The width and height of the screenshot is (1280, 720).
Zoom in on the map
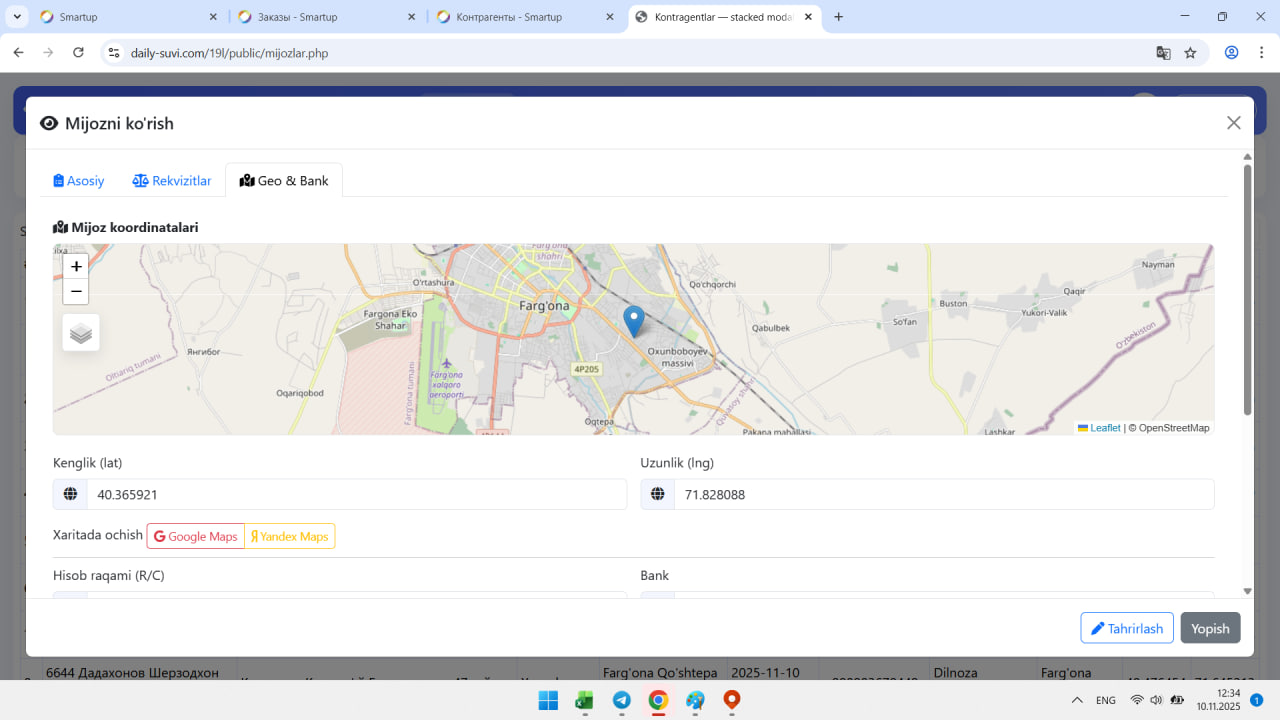[76, 266]
